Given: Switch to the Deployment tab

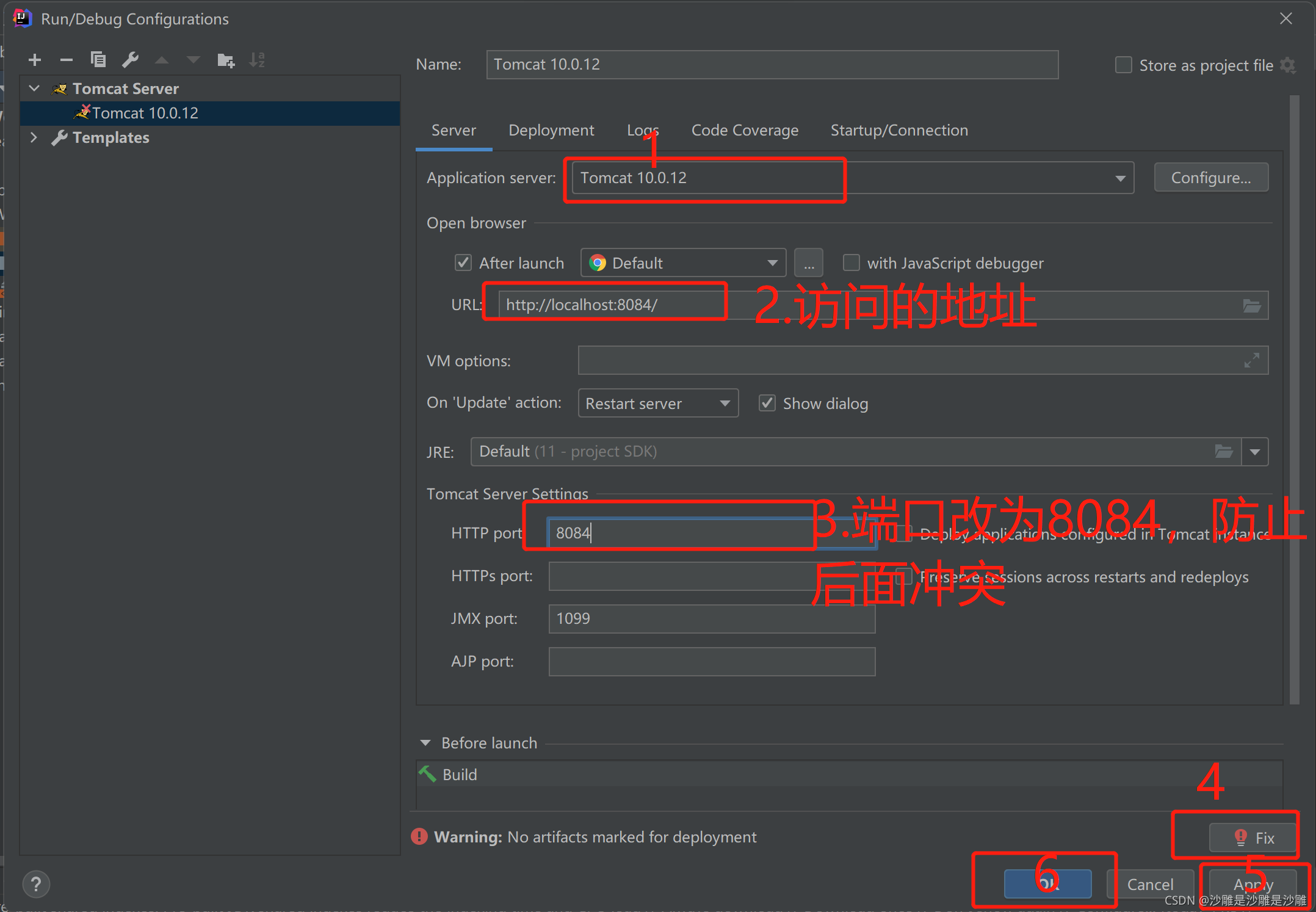Looking at the screenshot, I should pos(551,131).
